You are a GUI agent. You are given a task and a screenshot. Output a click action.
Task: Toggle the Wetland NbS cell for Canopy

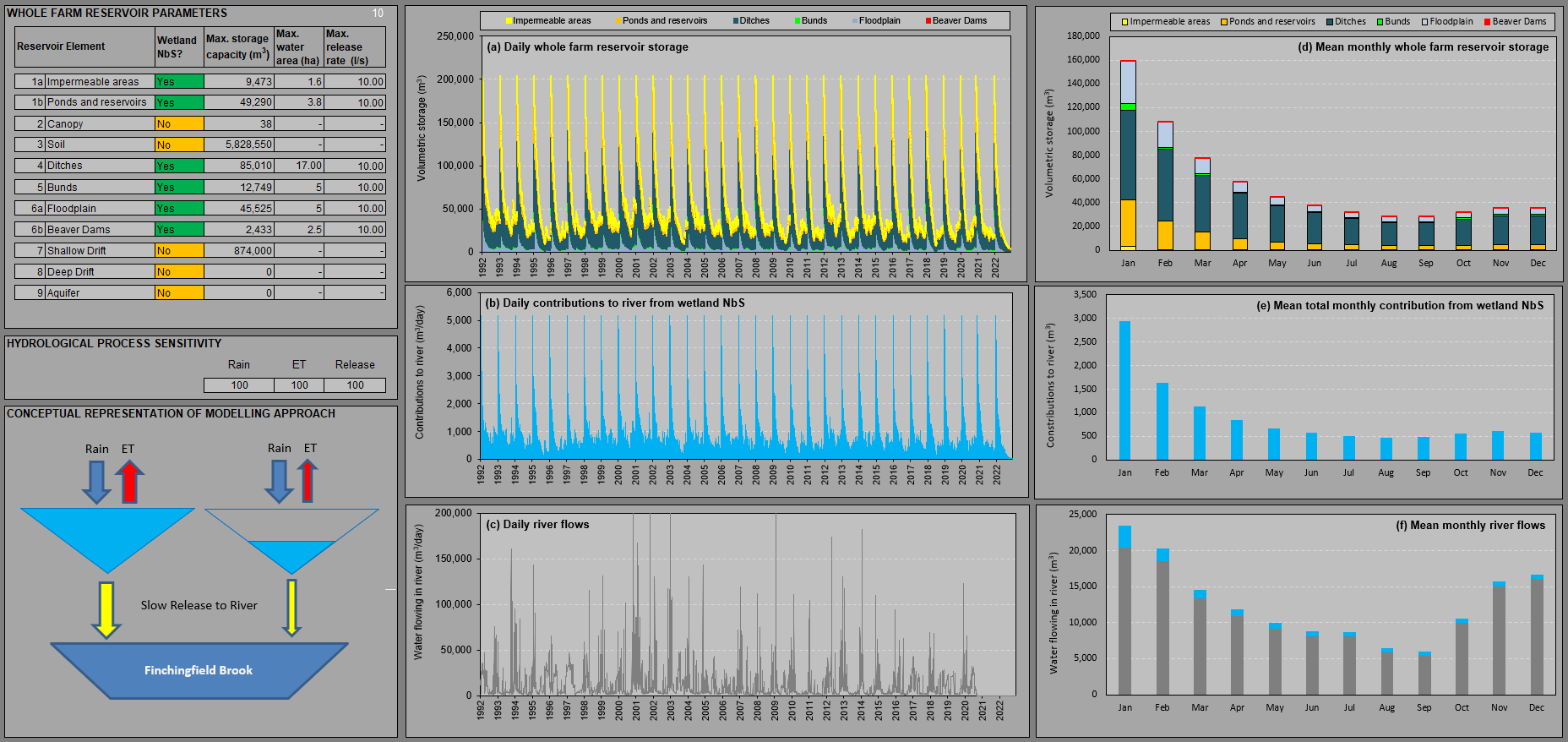179,123
